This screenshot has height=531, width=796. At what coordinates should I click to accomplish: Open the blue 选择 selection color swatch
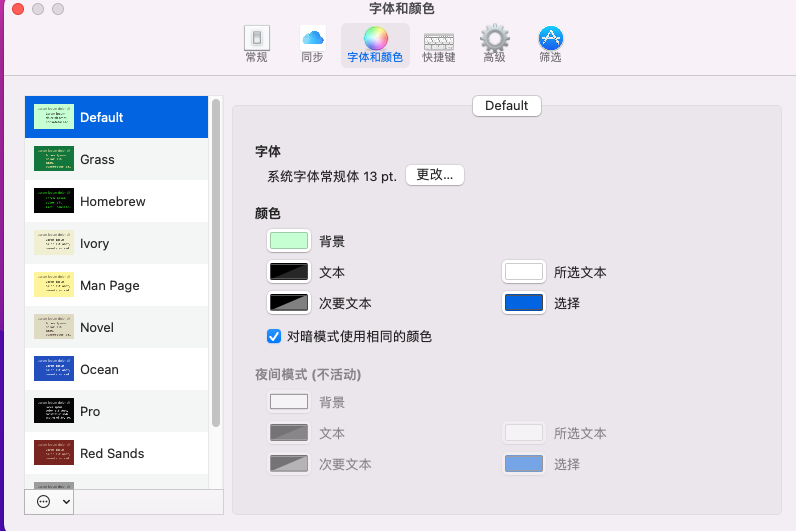coord(524,303)
